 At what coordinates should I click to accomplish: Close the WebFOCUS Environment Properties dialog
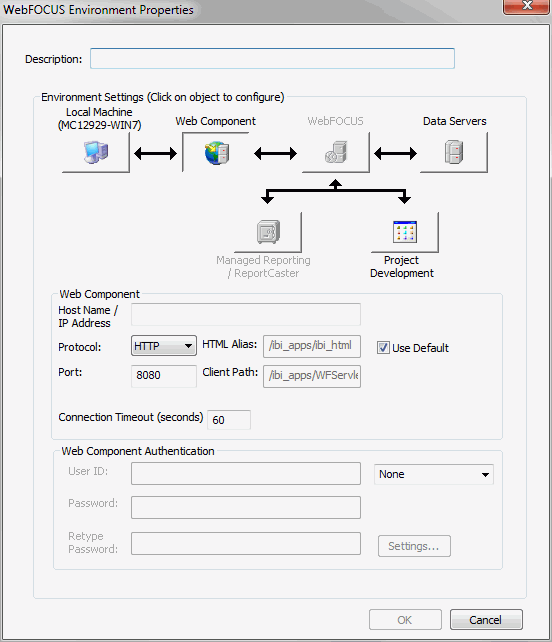click(527, 6)
